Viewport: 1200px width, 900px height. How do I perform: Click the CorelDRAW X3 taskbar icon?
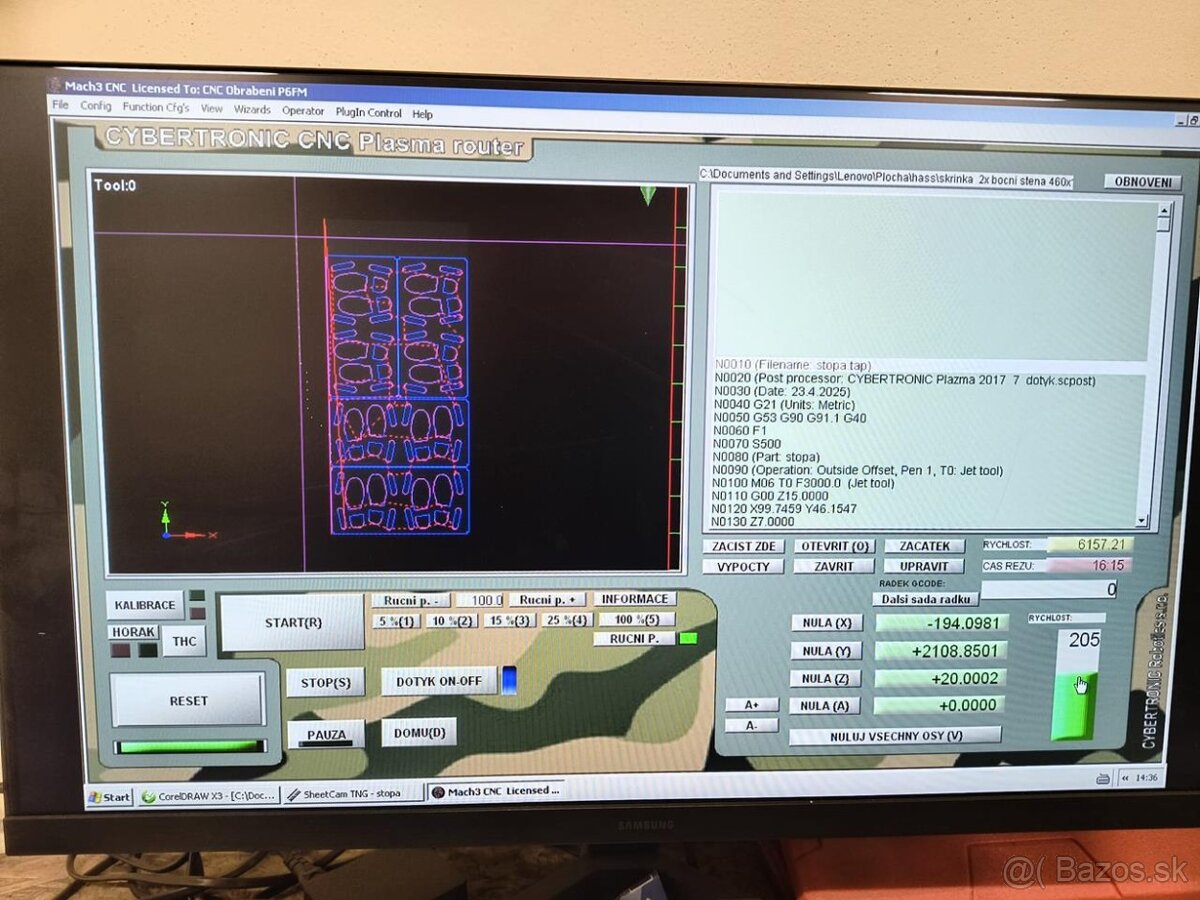207,796
